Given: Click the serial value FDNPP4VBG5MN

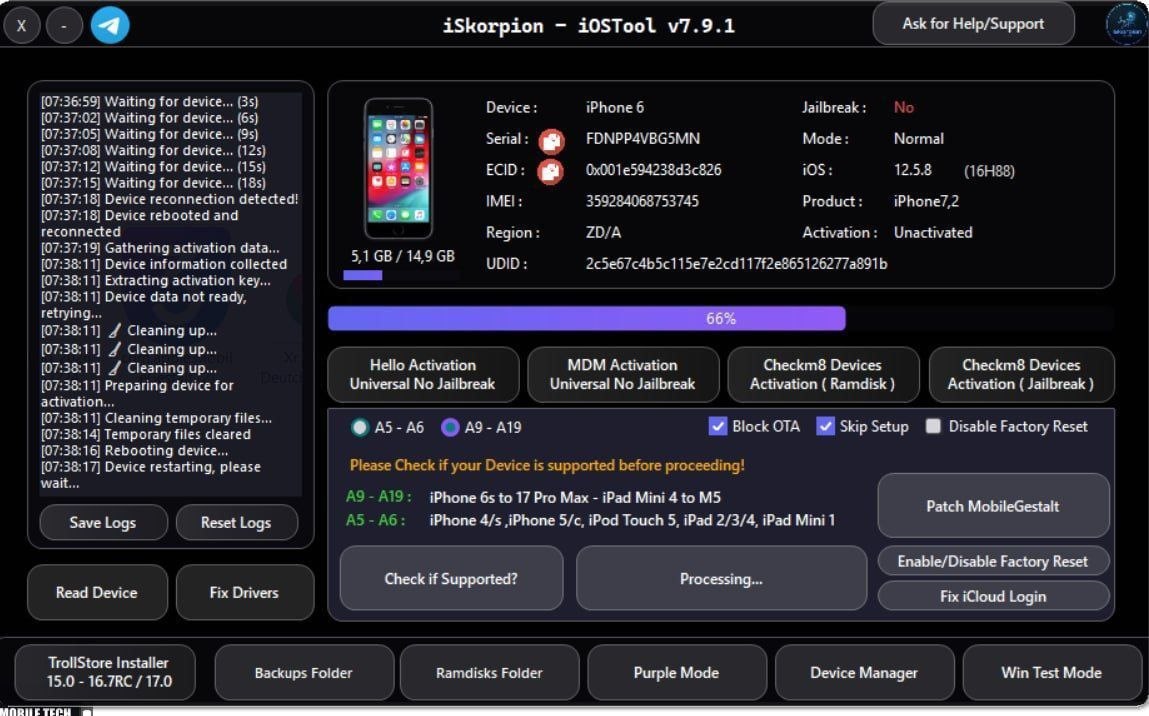Looking at the screenshot, I should click(643, 139).
